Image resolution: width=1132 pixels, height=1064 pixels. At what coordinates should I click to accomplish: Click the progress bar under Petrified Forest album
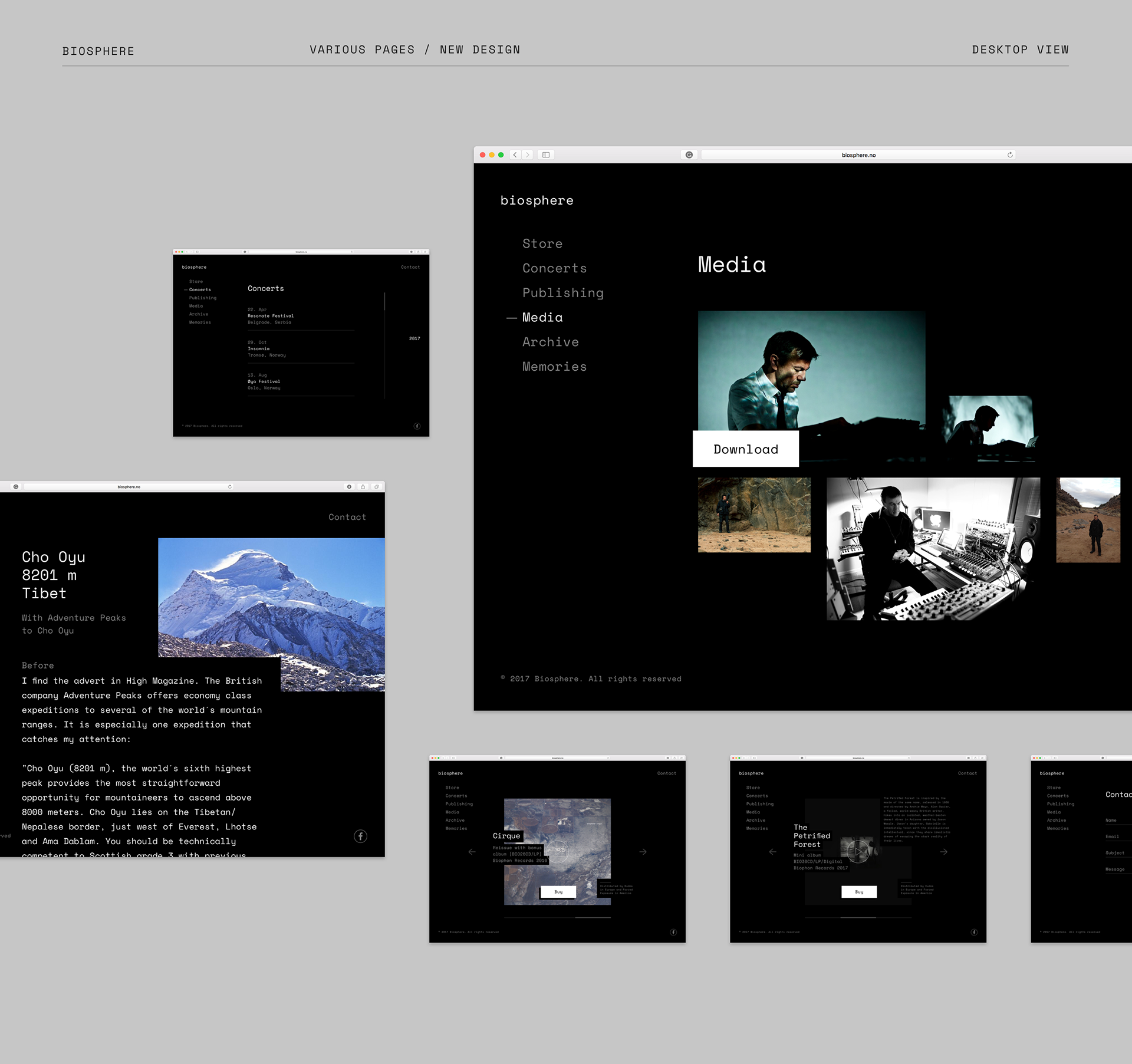coord(858,918)
